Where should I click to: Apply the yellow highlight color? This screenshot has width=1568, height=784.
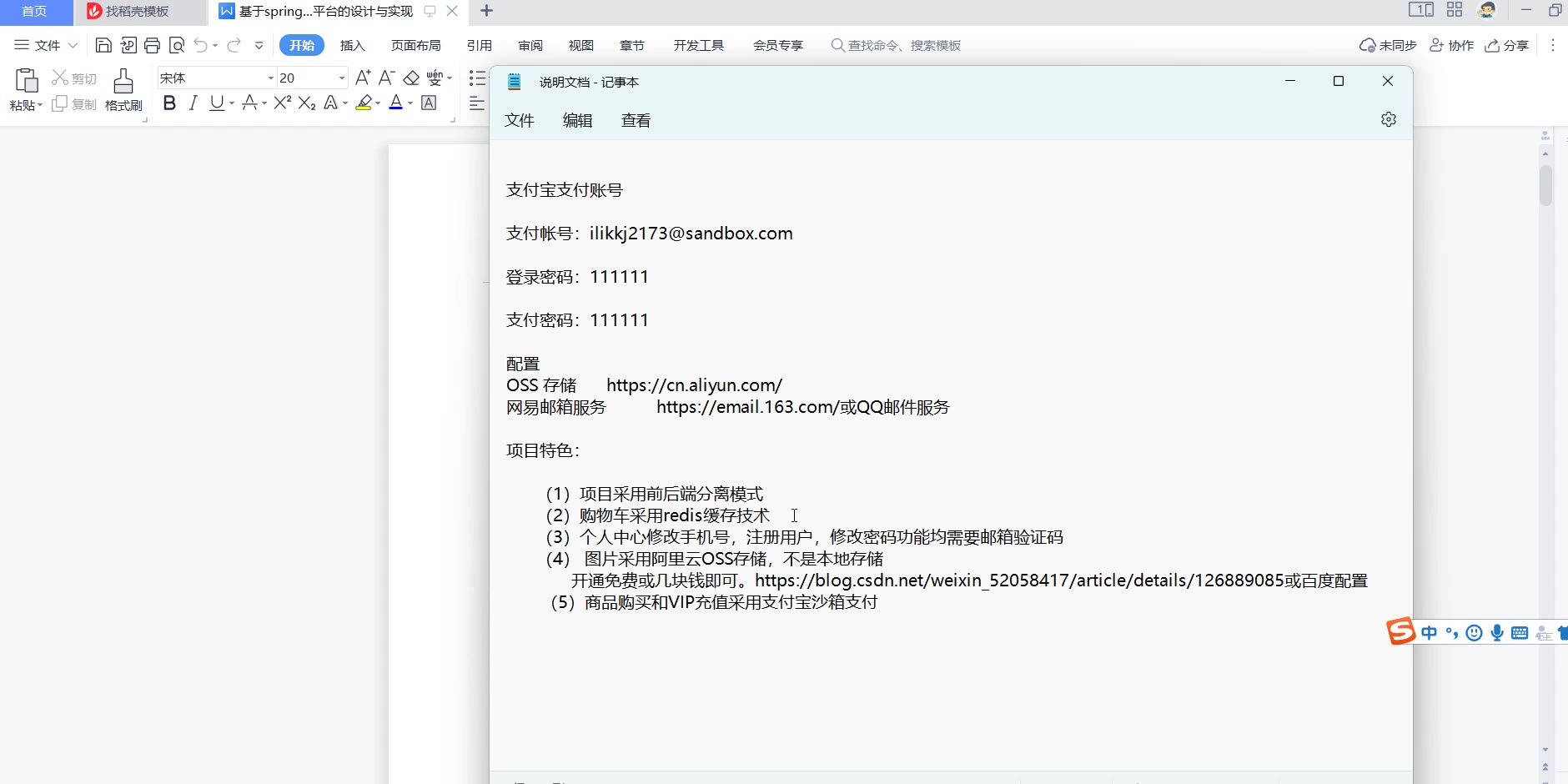(364, 103)
